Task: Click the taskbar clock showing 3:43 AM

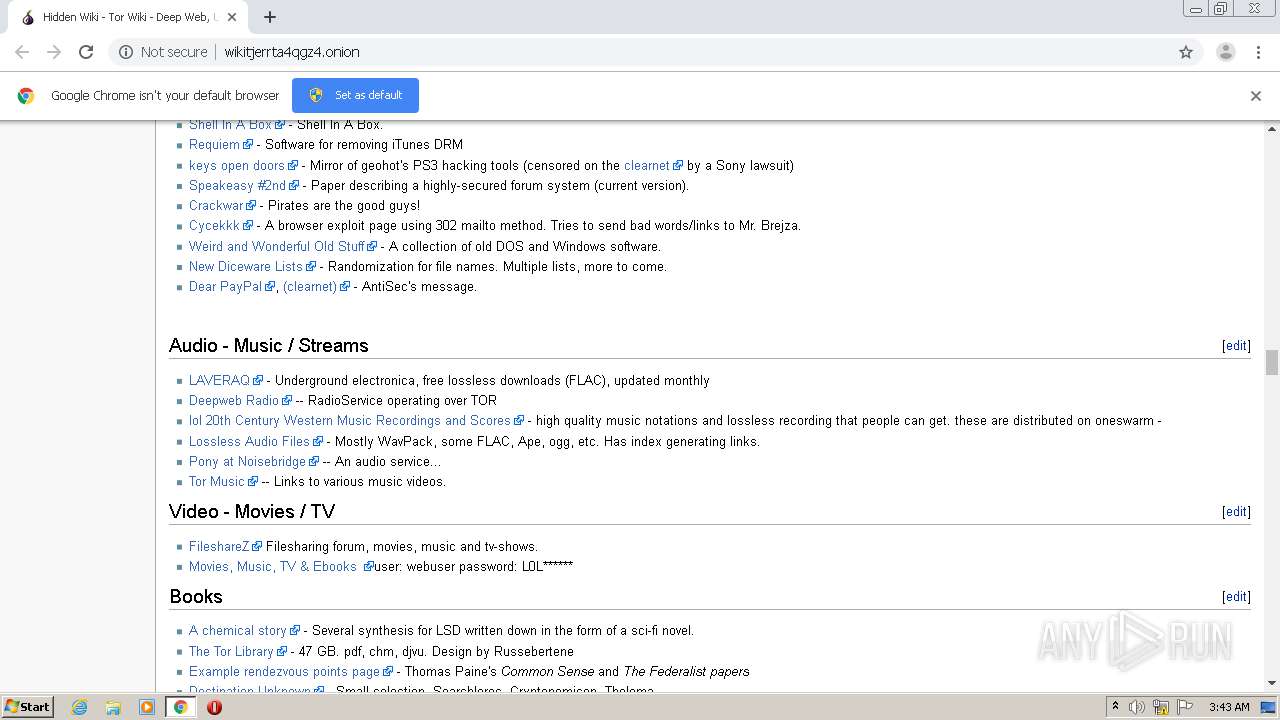Action: click(1229, 707)
